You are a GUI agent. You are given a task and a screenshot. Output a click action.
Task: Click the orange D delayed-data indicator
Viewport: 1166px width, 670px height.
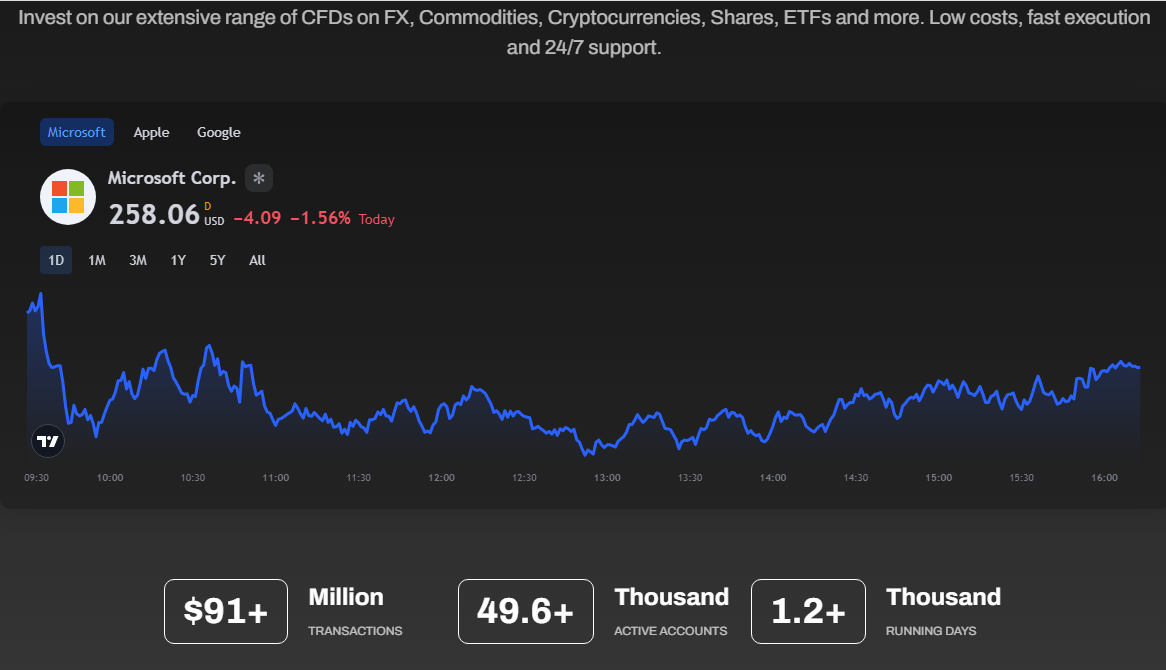[207, 206]
